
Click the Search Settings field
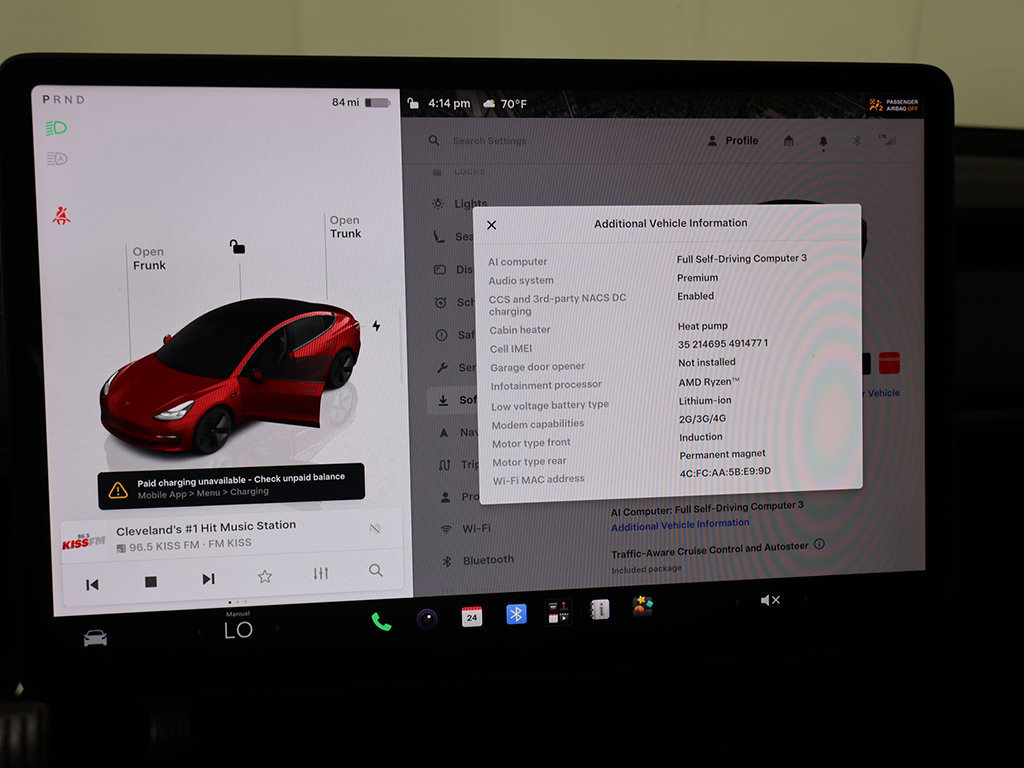coord(490,140)
